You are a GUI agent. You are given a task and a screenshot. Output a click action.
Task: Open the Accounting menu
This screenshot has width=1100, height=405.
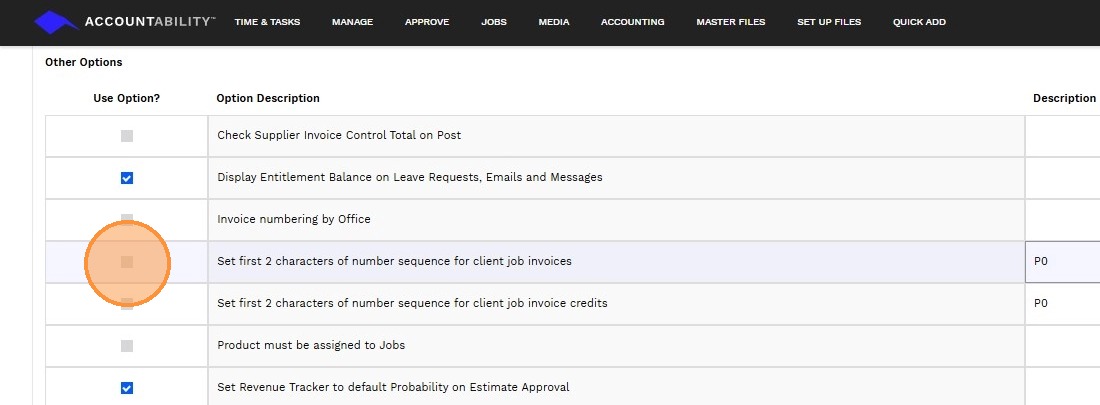632,22
